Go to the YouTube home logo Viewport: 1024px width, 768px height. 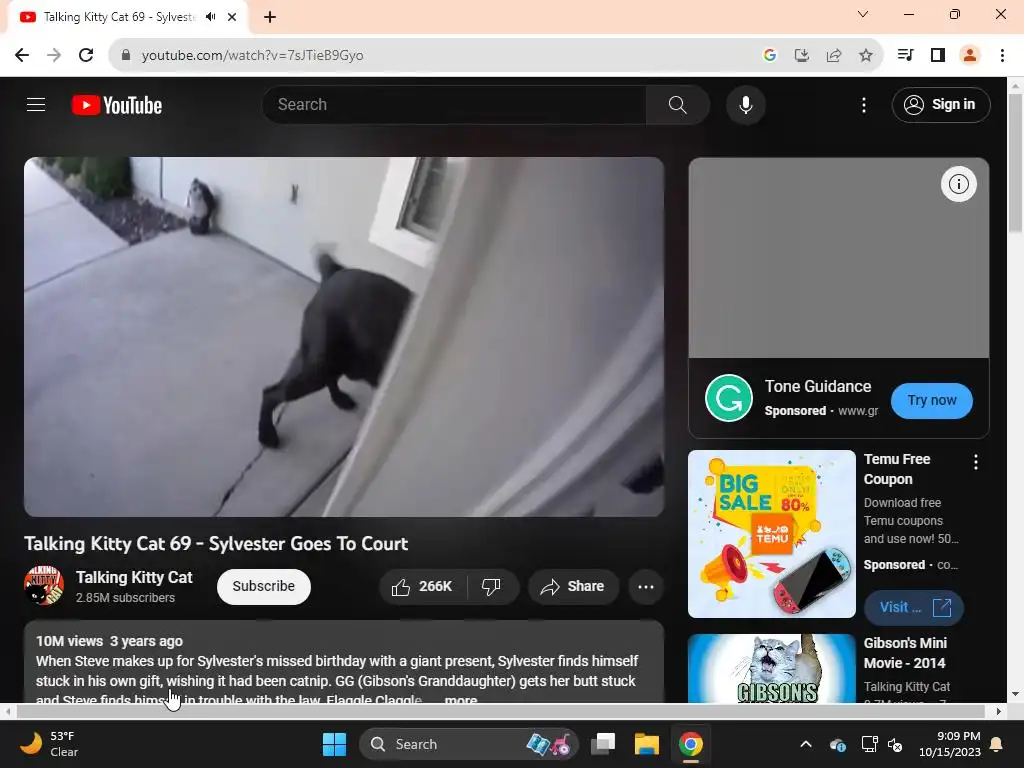point(117,105)
